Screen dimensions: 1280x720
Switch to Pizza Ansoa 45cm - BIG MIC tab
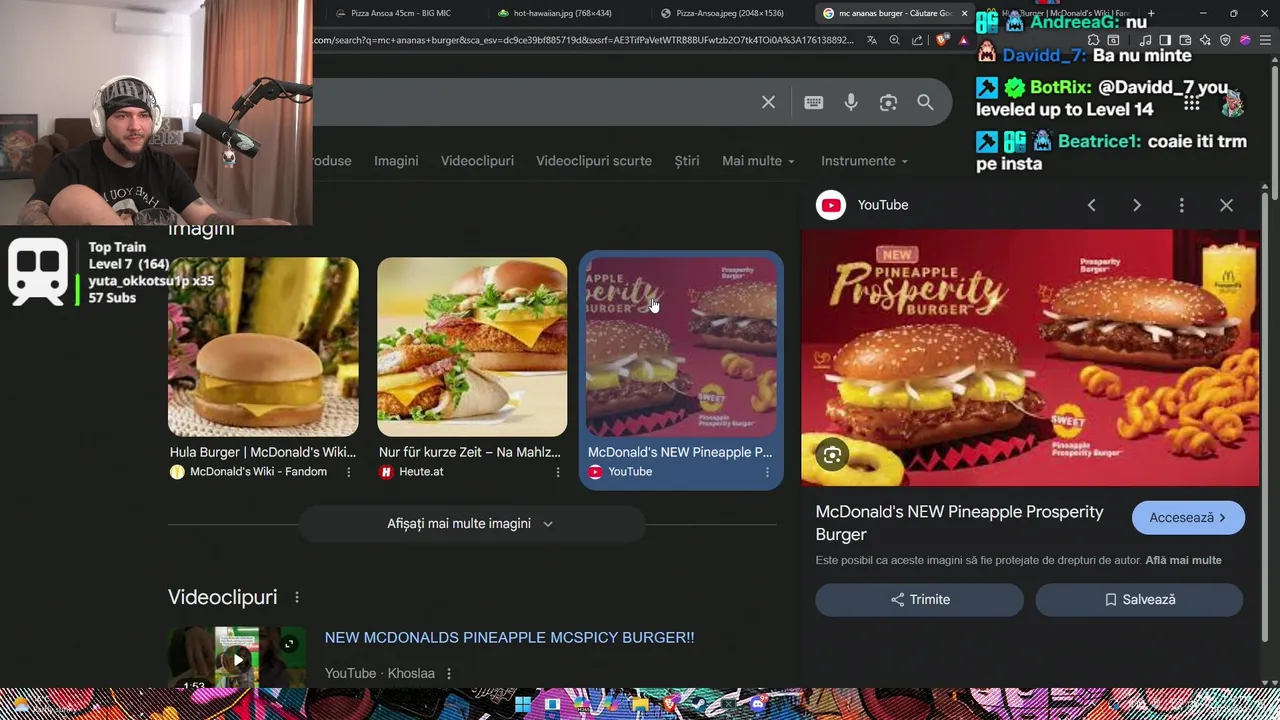400,13
